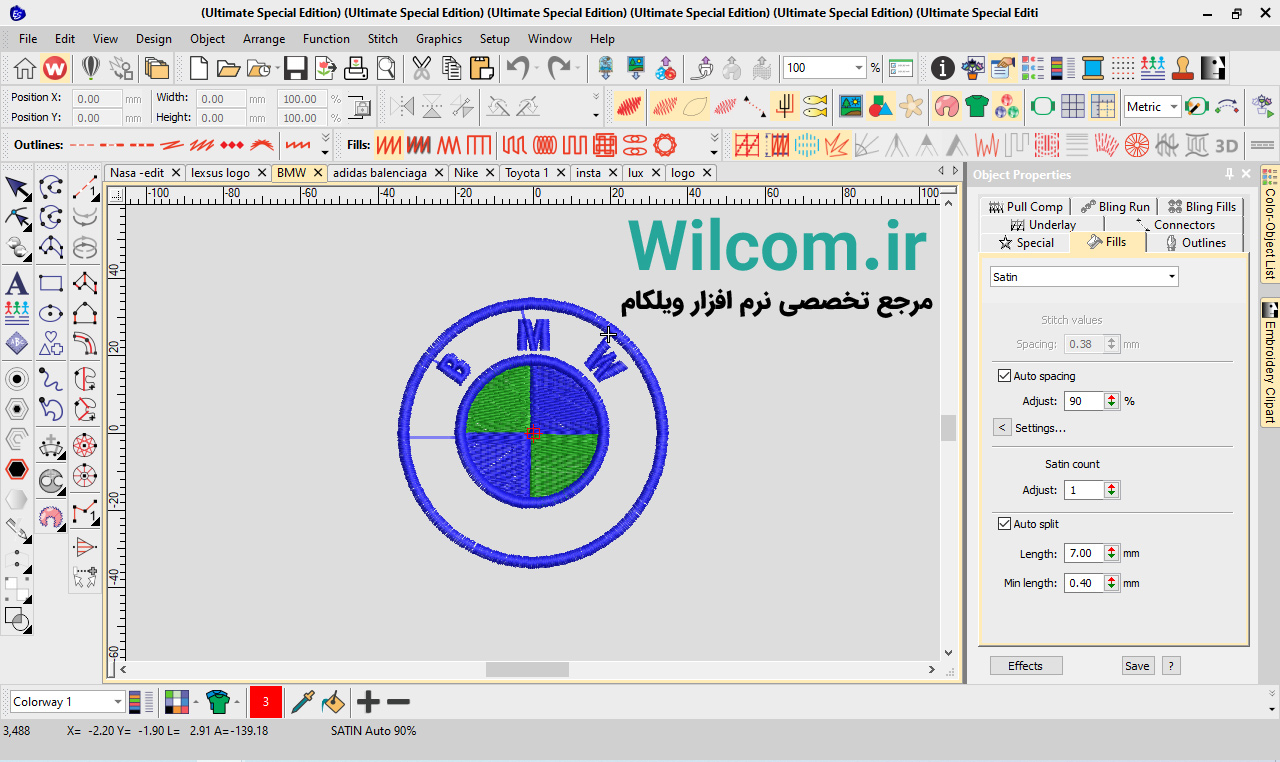Pick the color picker eyedropper tool
The height and width of the screenshot is (762, 1280).
click(x=303, y=702)
